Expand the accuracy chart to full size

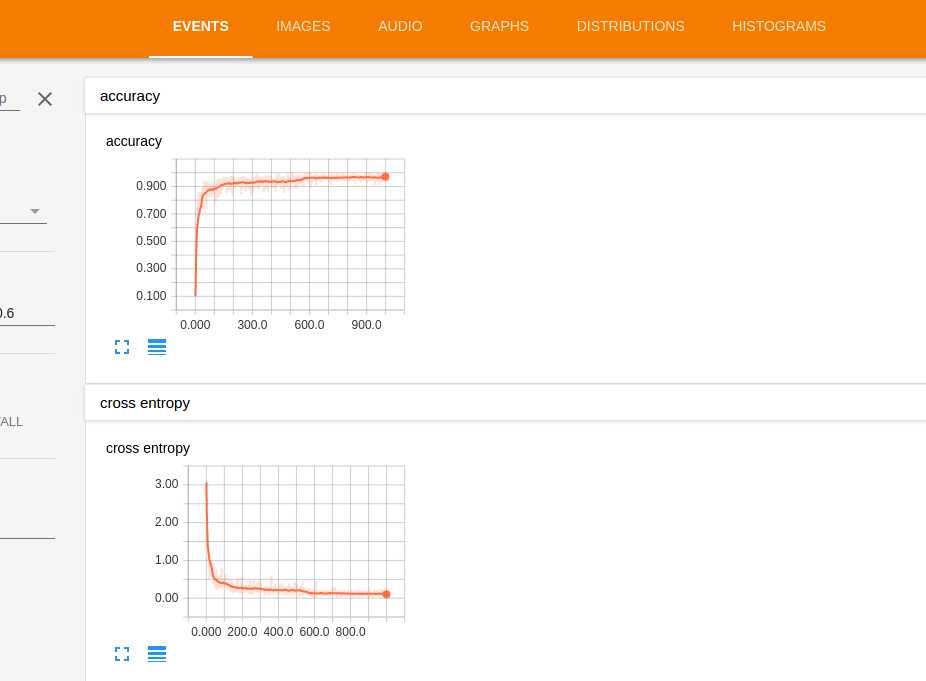point(122,347)
